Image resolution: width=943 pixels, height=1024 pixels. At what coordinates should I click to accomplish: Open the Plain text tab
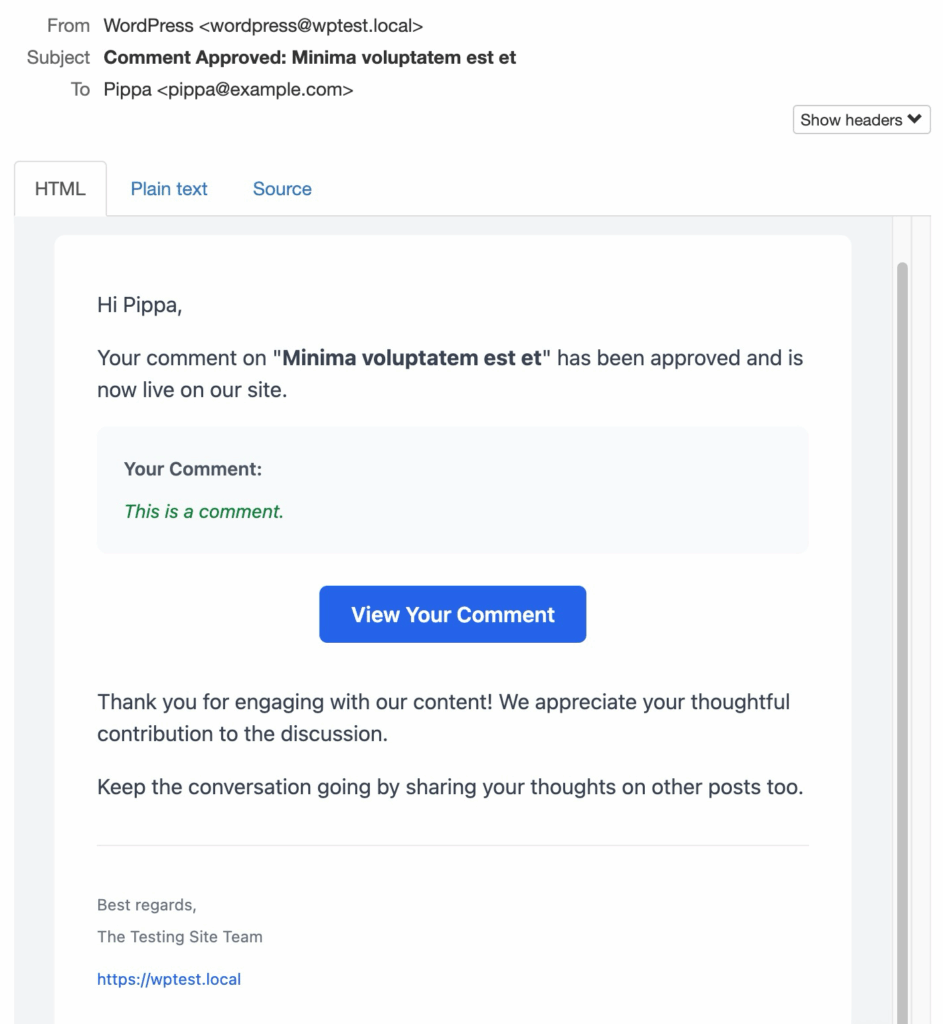[169, 189]
